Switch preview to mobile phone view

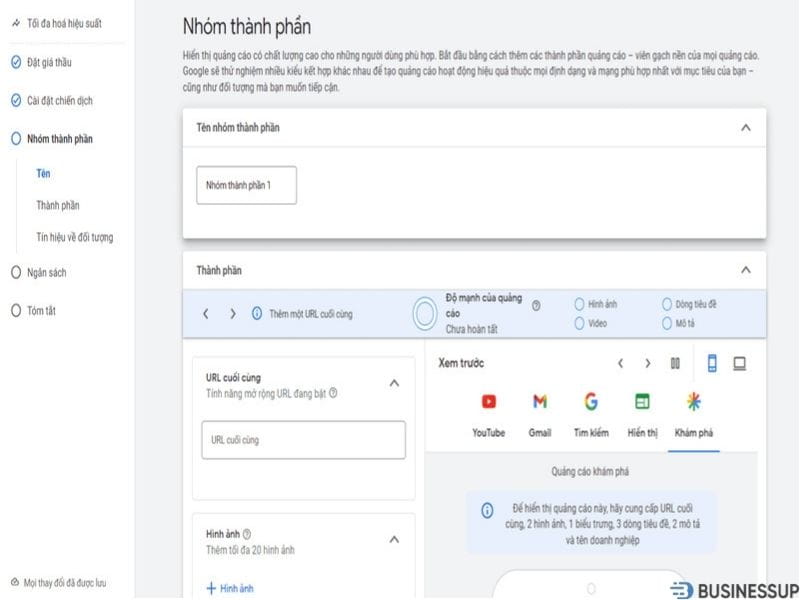pyautogui.click(x=714, y=364)
